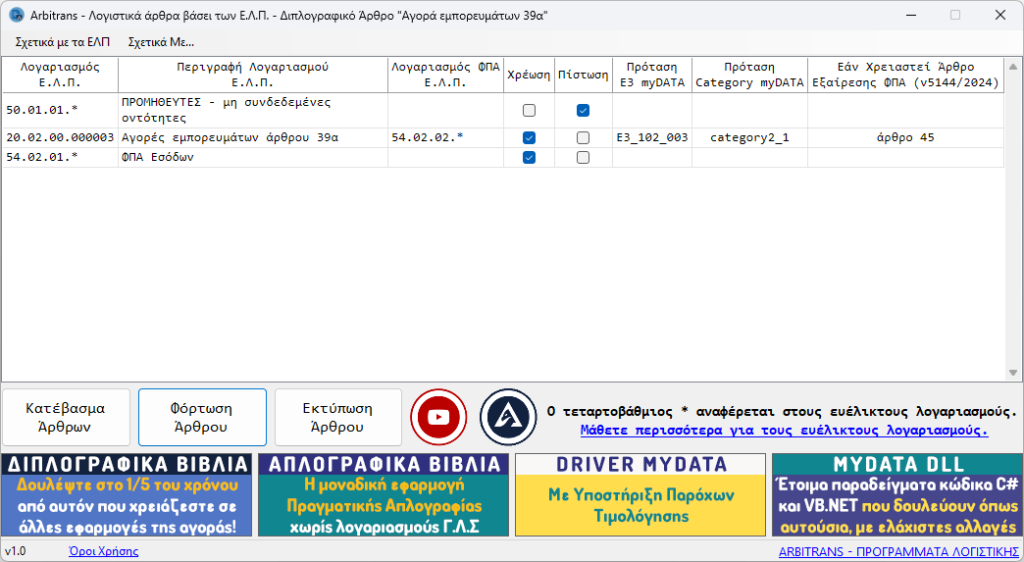Open the Σχετικά Με... menu
This screenshot has height=562, width=1024.
coord(161,42)
